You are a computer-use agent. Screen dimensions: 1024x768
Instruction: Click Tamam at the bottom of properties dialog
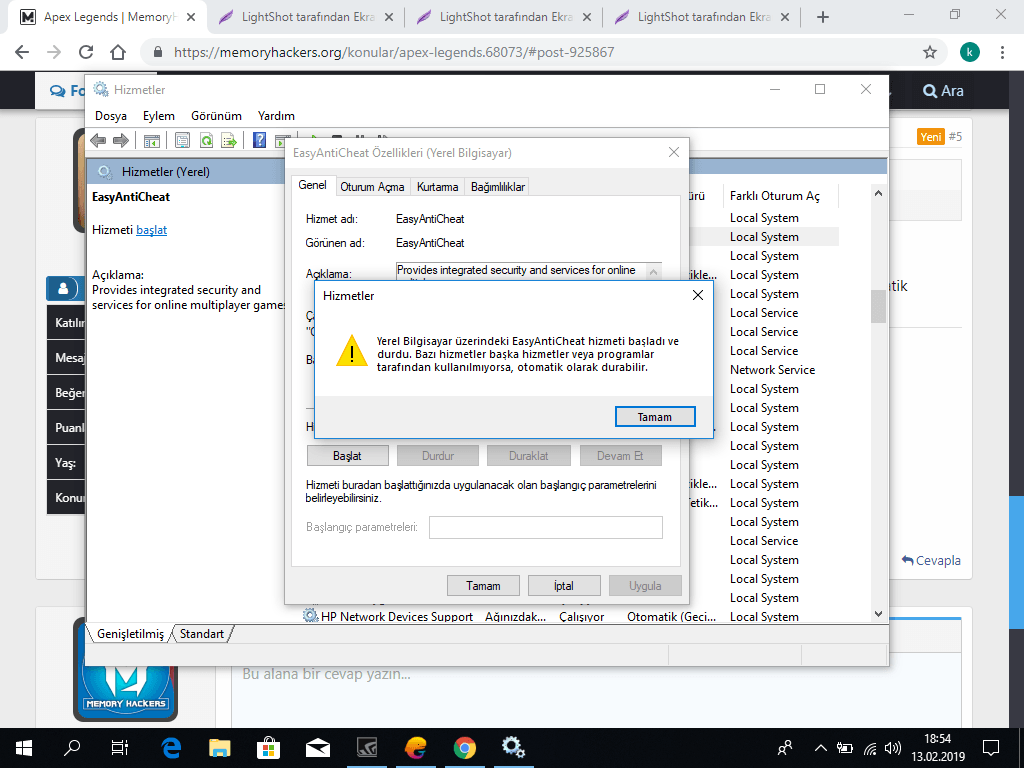(x=483, y=586)
